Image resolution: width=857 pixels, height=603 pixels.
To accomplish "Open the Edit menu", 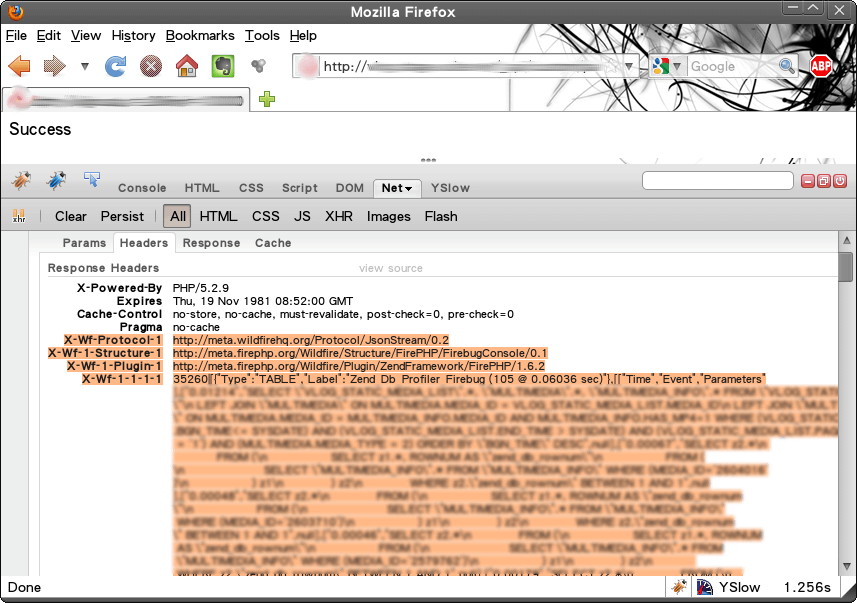I will click(x=49, y=36).
